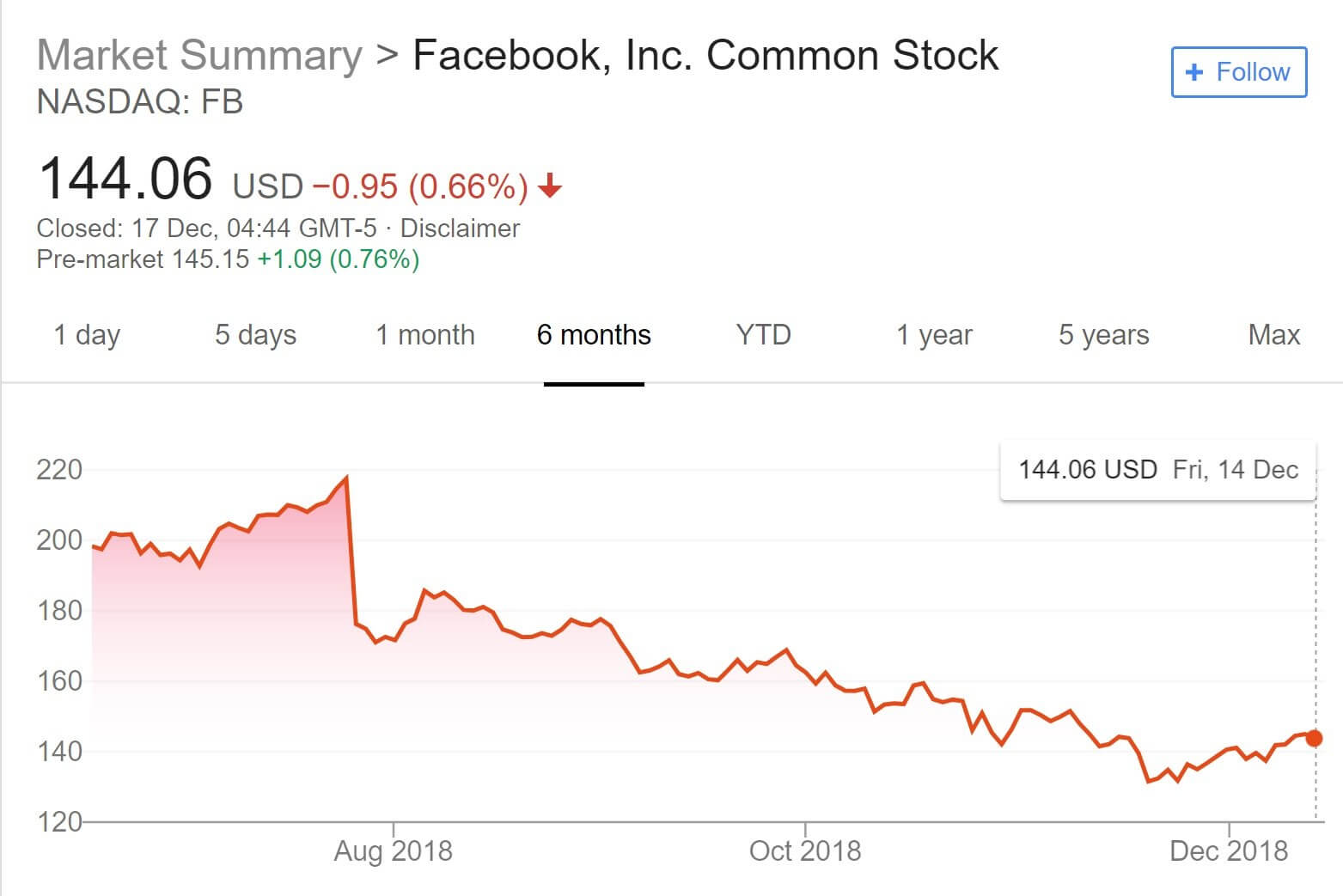Switch to the 1 day range
The image size is (1343, 896).
87,335
